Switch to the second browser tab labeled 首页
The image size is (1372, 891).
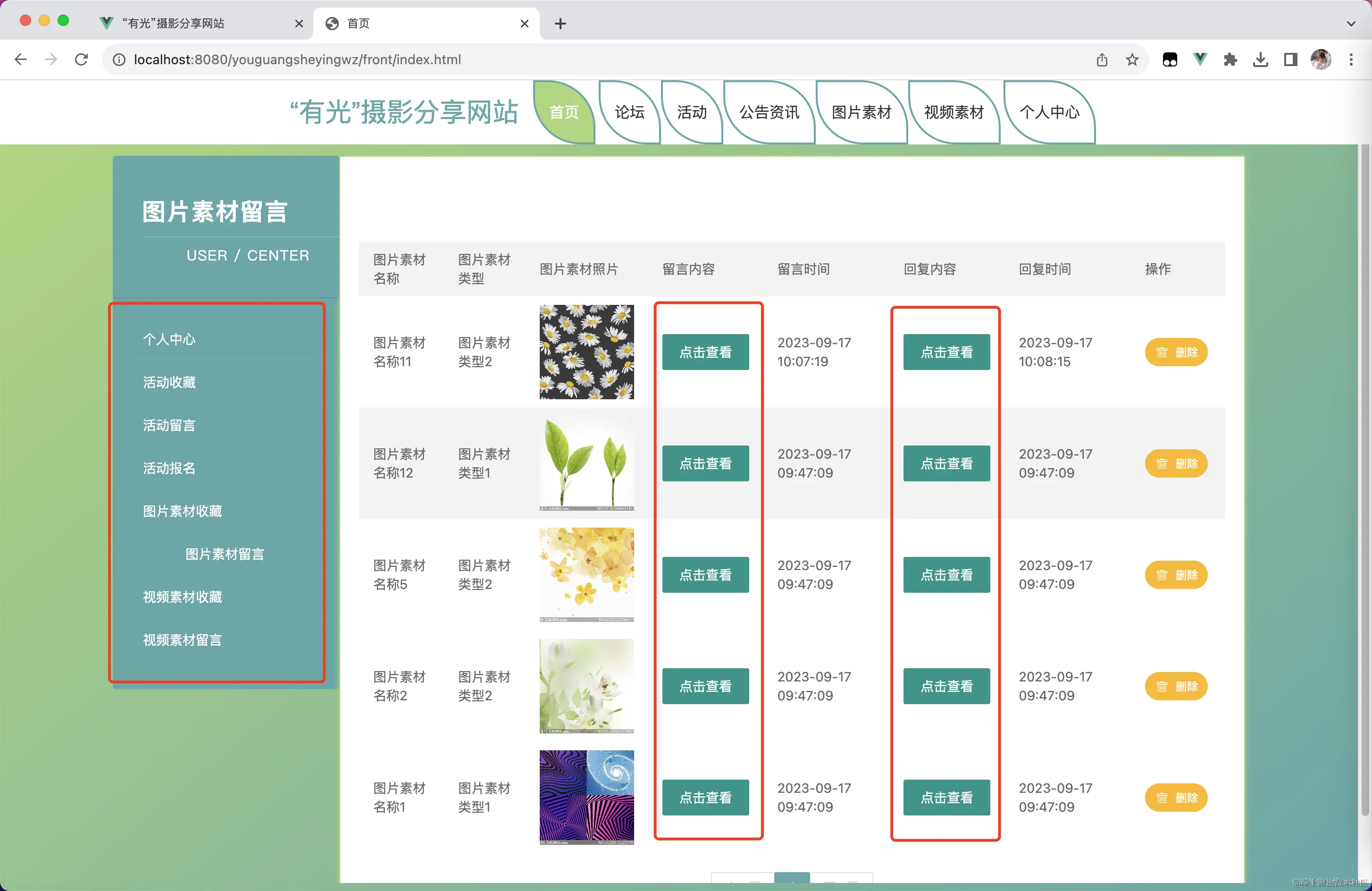click(358, 24)
